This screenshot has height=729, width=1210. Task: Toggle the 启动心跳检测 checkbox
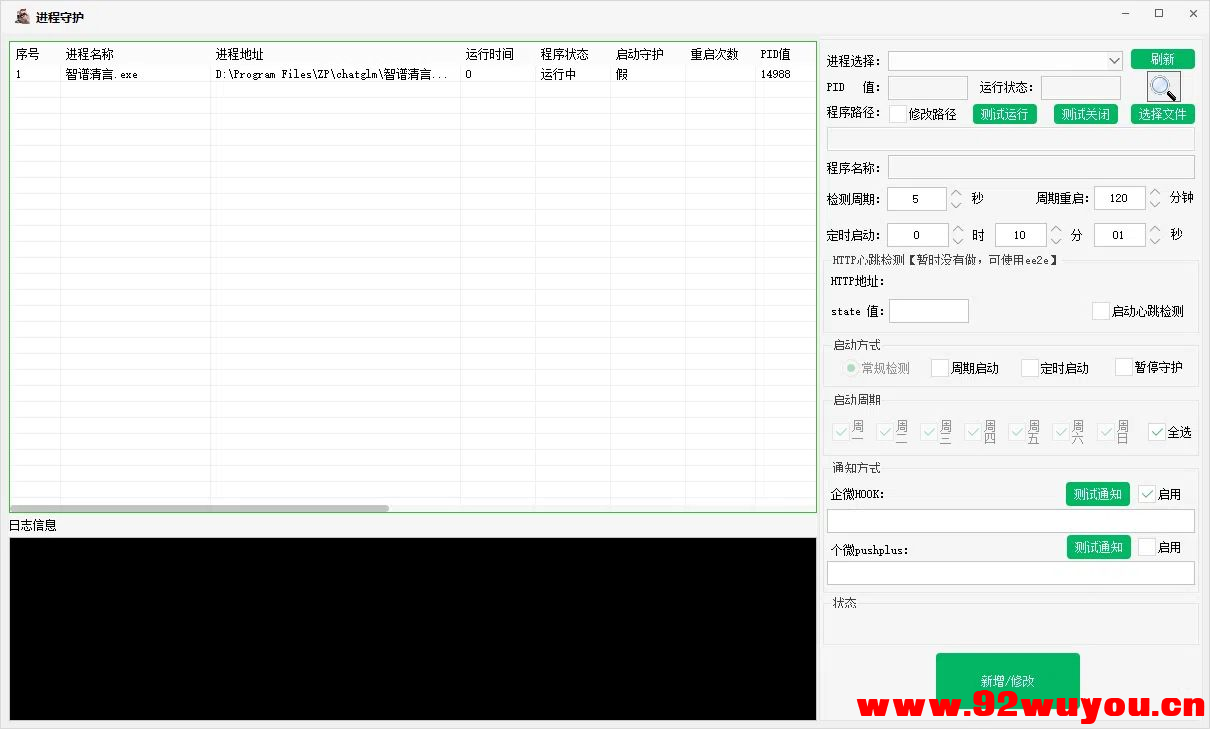(1100, 311)
